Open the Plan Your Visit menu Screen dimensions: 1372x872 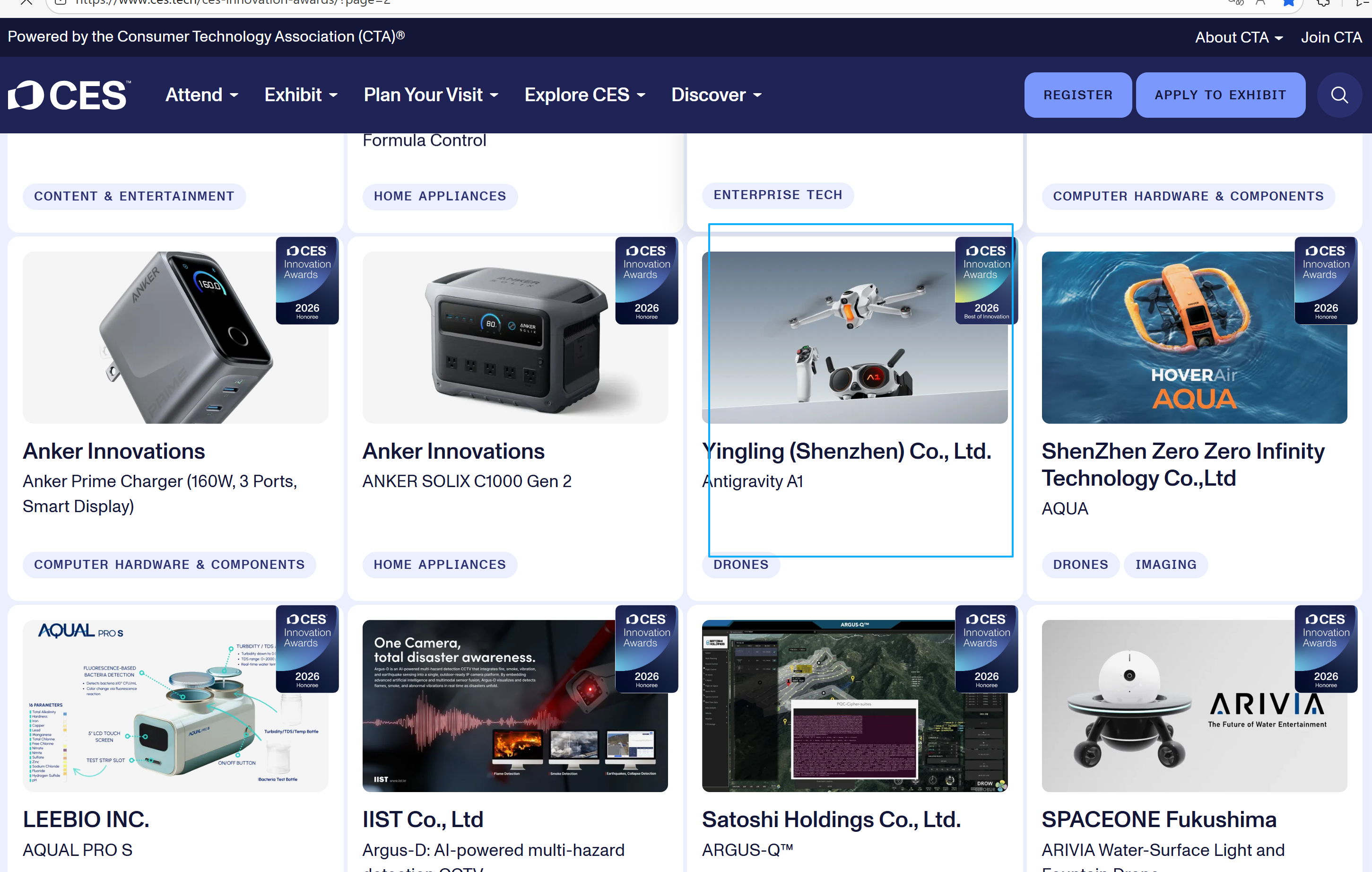point(431,95)
